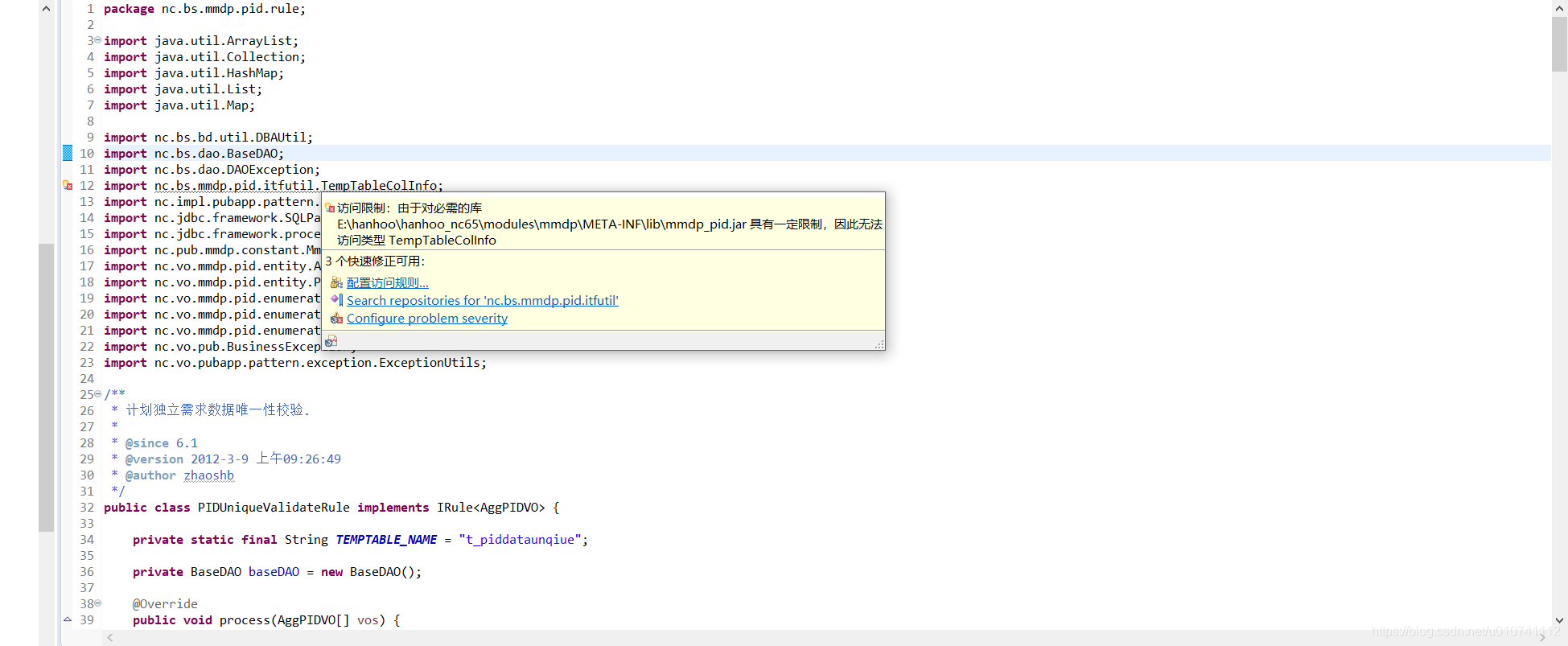Click the error marker on line 12
Screen dimensions: 1568x646
pos(68,186)
